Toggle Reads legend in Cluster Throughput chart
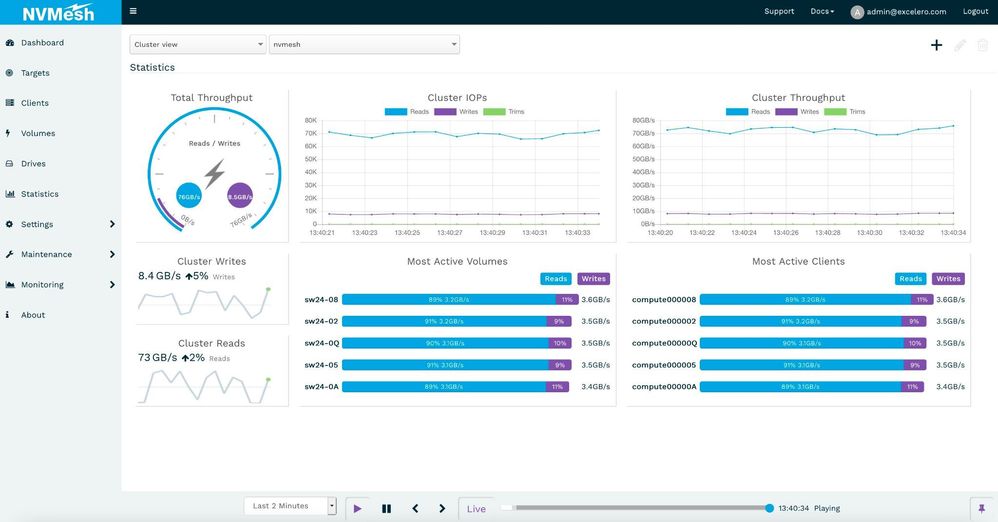Screen dimensions: 998x522 coord(748,111)
